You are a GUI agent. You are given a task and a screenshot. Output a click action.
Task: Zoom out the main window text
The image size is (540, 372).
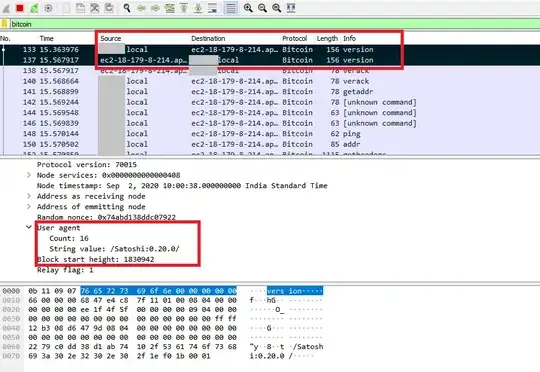click(x=262, y=8)
